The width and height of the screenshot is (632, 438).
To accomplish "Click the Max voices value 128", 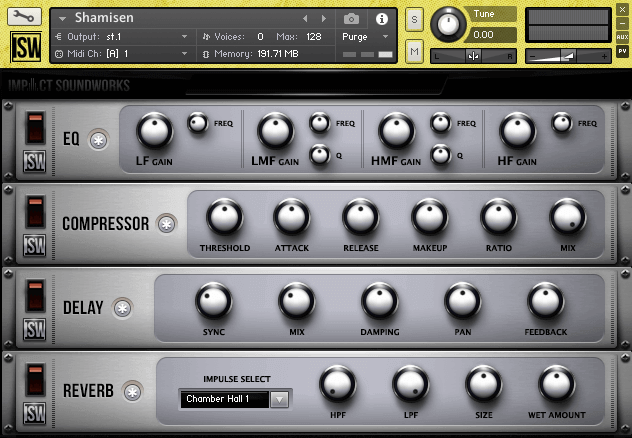I will pos(314,37).
